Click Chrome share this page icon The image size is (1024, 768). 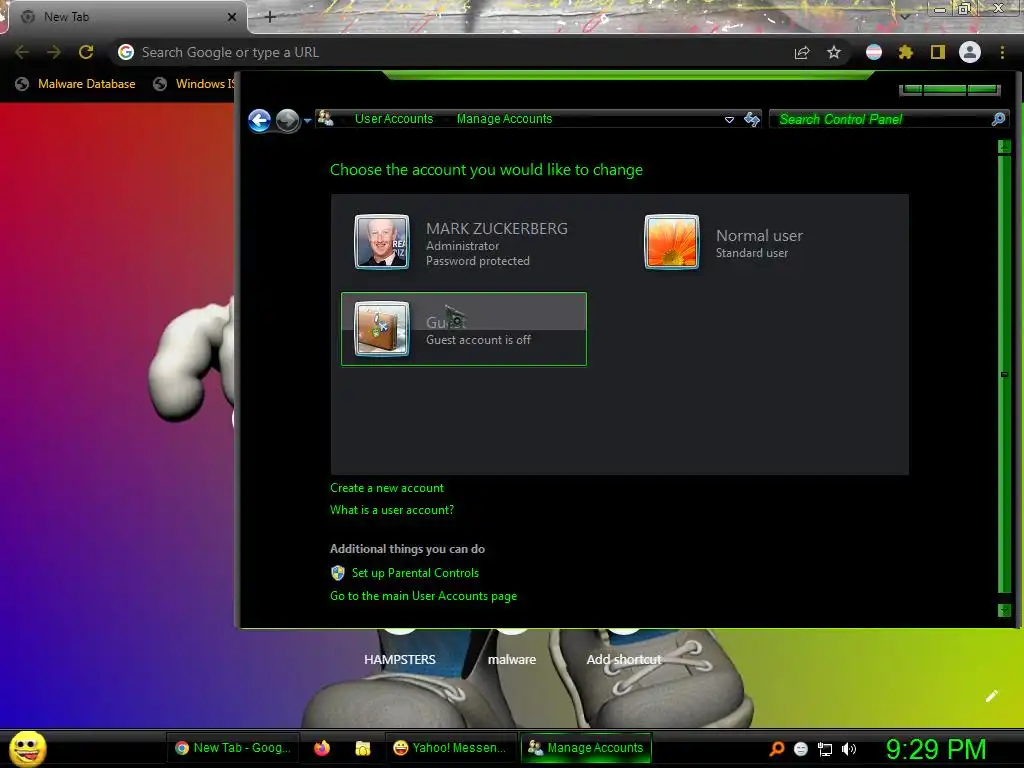(x=802, y=52)
